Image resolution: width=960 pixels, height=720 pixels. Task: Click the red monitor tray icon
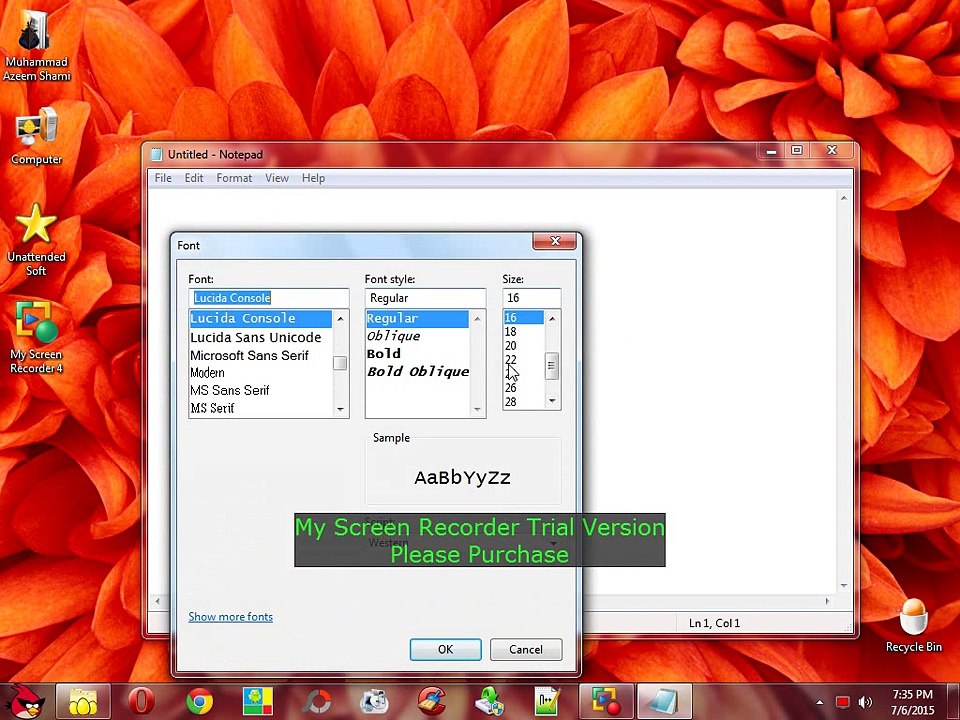843,702
